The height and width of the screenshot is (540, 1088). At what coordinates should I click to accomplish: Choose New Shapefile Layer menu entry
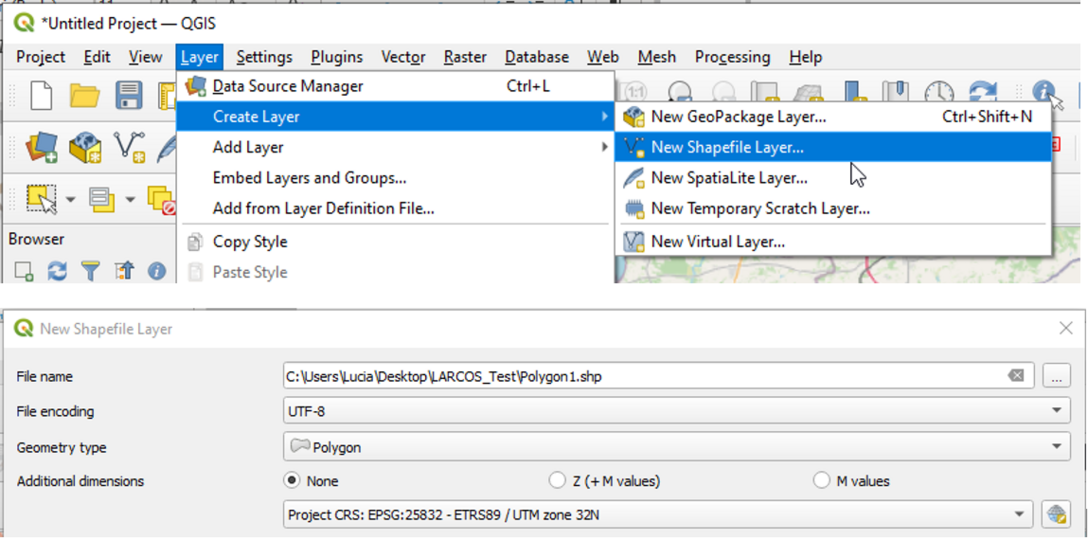click(833, 147)
